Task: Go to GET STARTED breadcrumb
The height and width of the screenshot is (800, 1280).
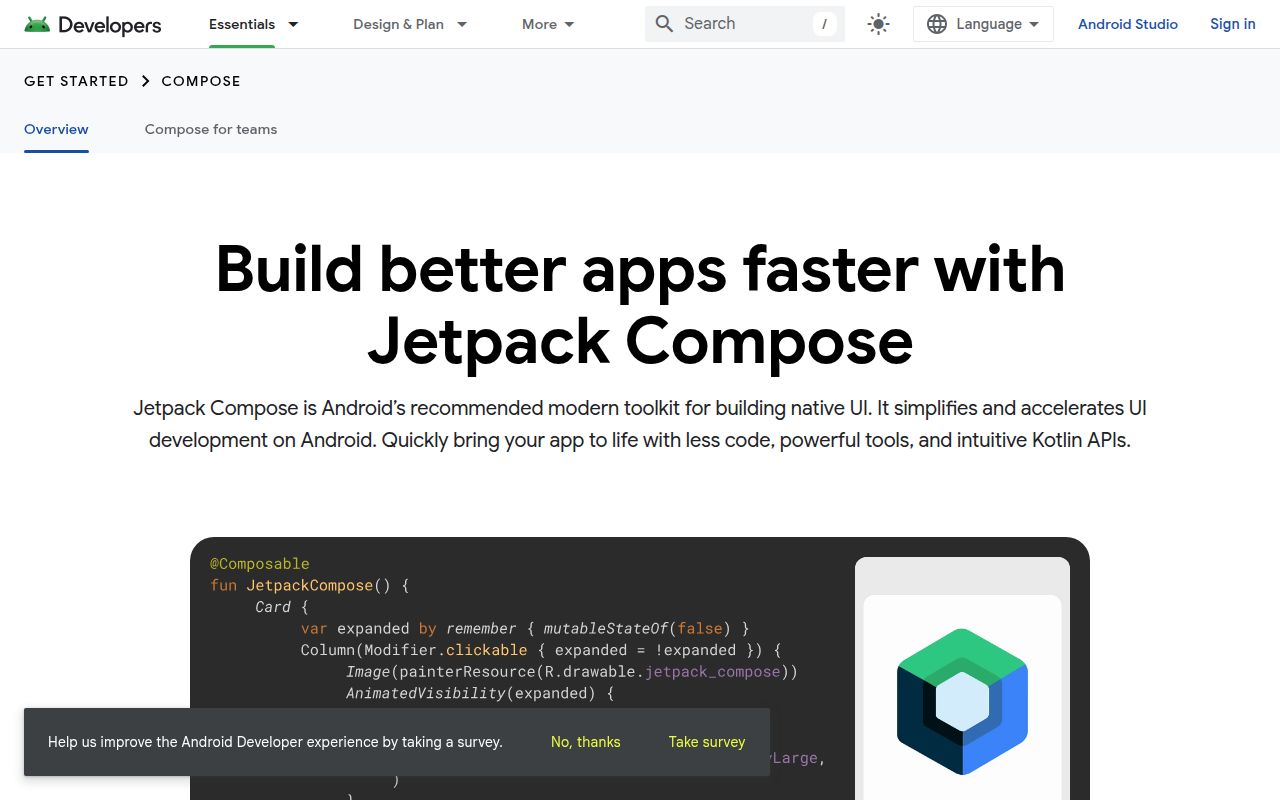Action: (x=76, y=81)
